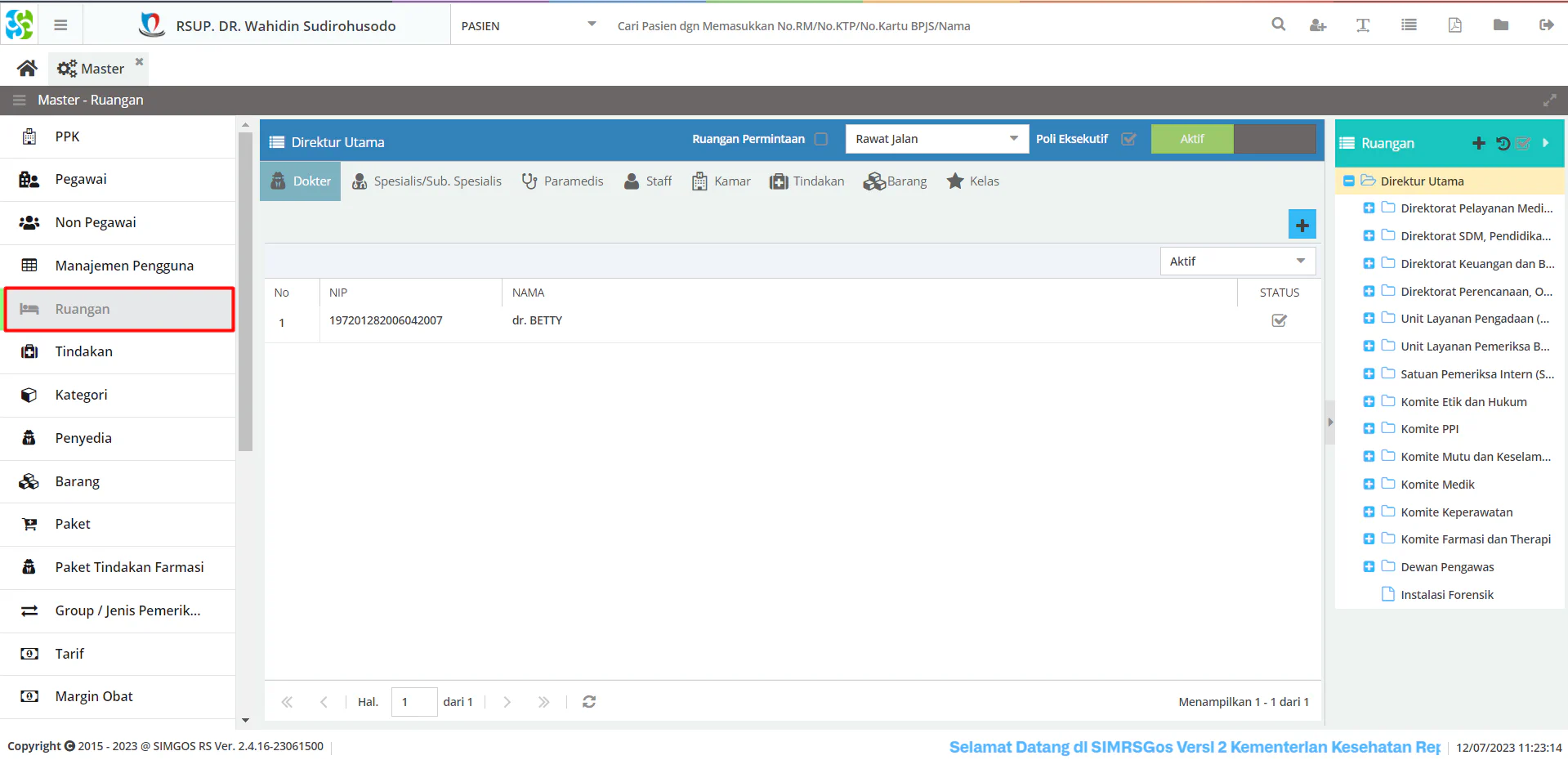Open Non Pegawai in the sidebar

[118, 222]
